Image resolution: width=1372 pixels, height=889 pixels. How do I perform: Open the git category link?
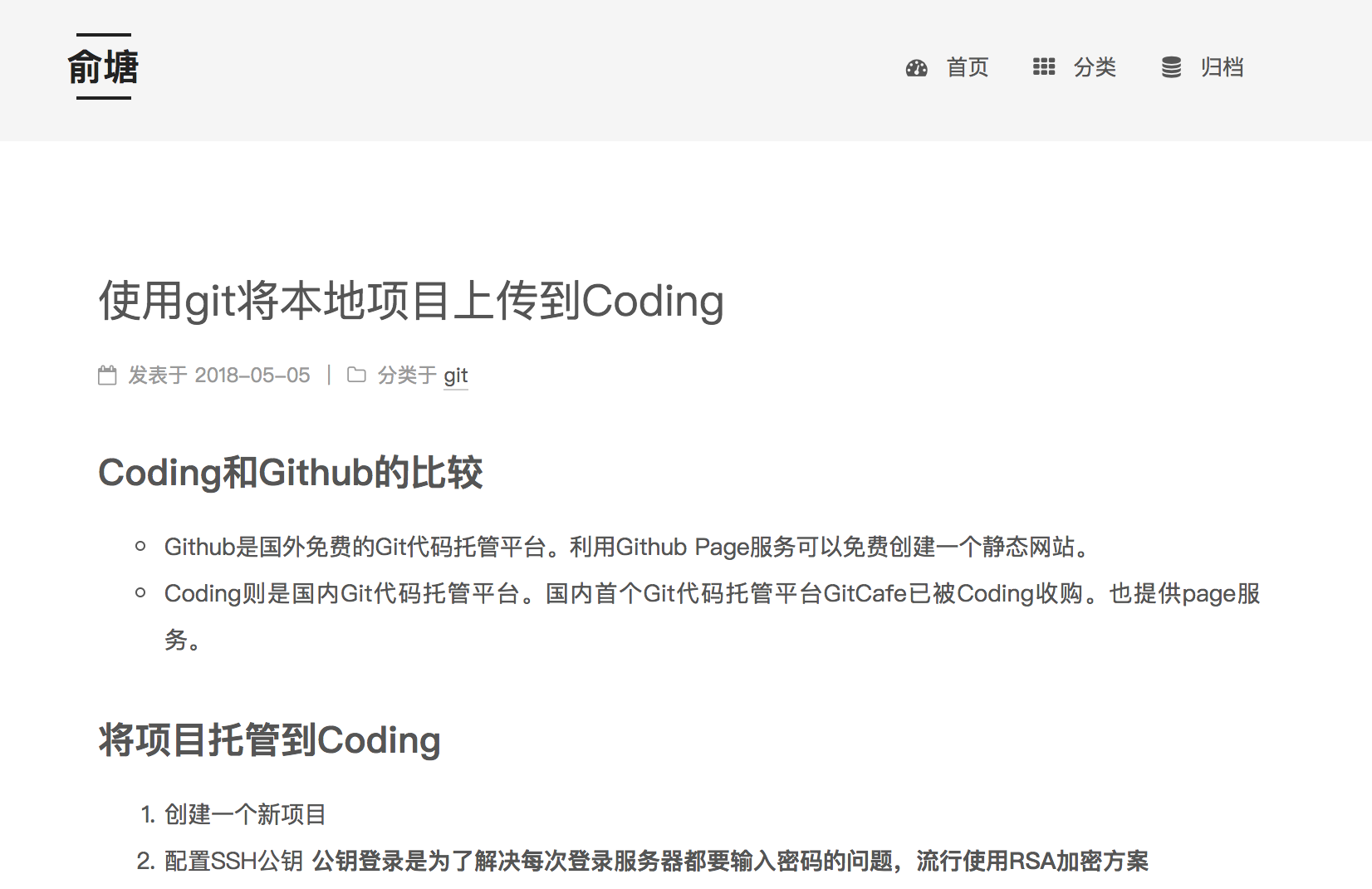pyautogui.click(x=456, y=376)
